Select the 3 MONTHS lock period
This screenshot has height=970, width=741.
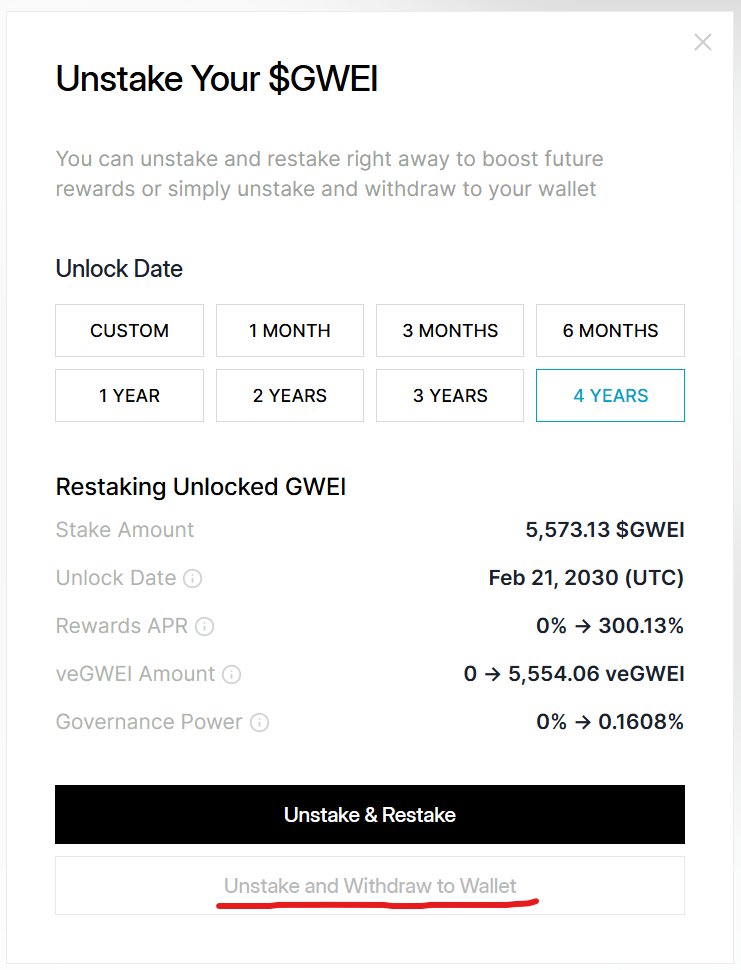click(x=450, y=331)
